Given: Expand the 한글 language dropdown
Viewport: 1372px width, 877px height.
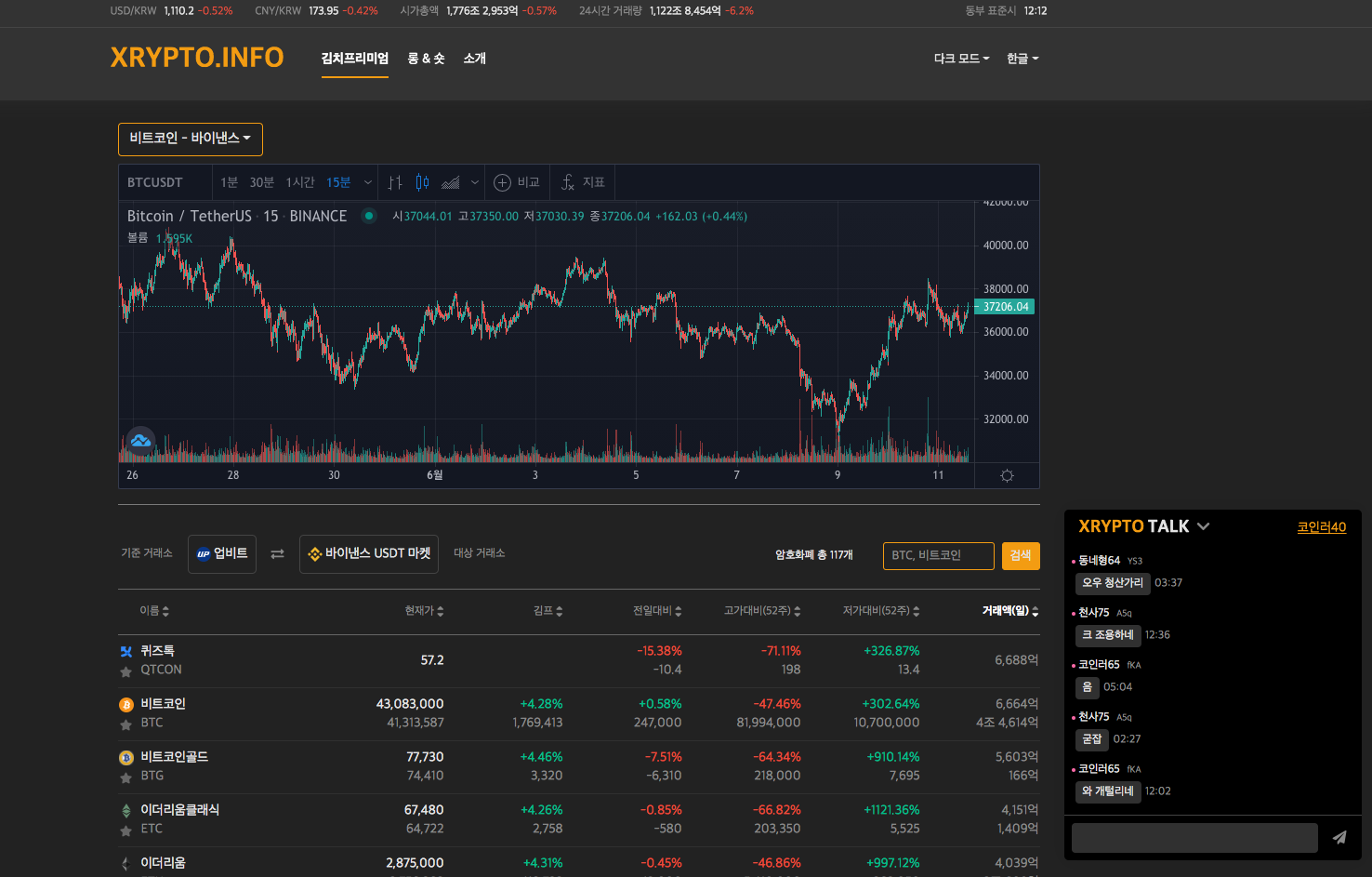Looking at the screenshot, I should pos(1022,59).
